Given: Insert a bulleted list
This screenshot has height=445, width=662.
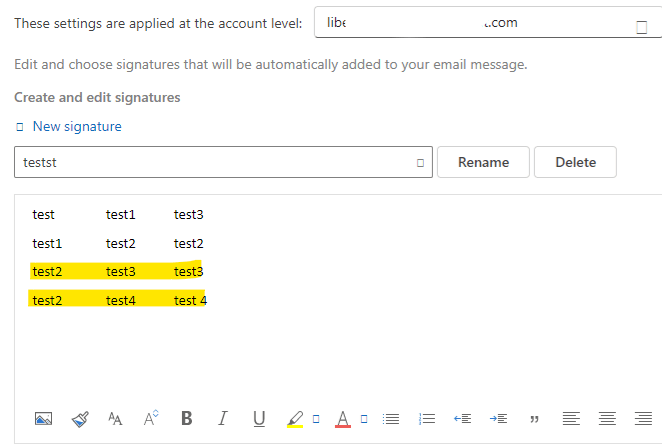Looking at the screenshot, I should pos(391,419).
